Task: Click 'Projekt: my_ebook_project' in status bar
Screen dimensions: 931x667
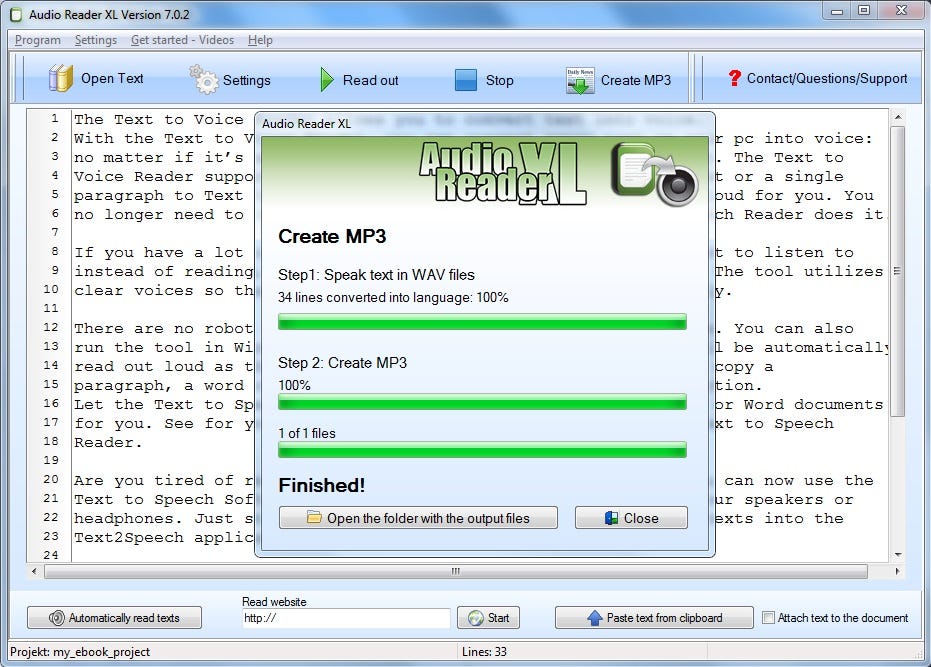Action: coord(80,652)
